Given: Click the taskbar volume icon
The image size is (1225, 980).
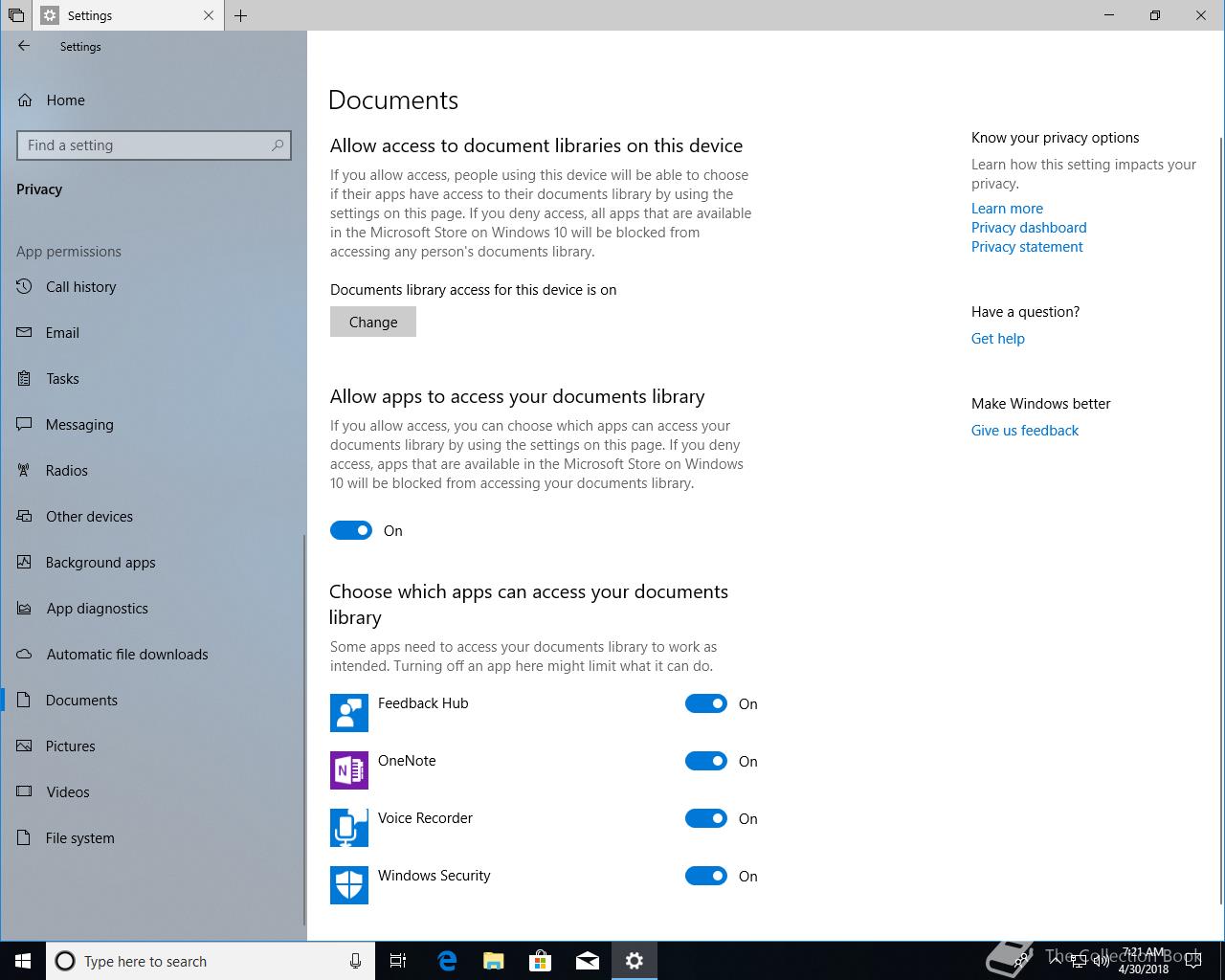Looking at the screenshot, I should tap(1102, 961).
